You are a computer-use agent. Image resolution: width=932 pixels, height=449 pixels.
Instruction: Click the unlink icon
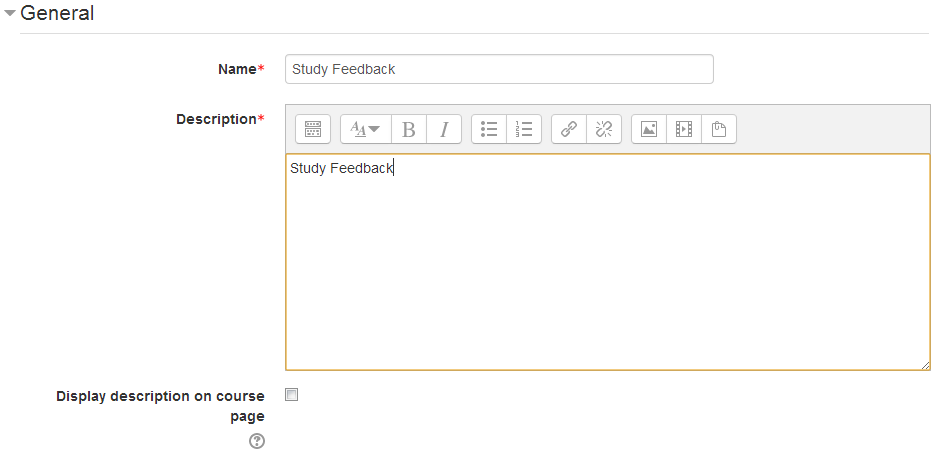click(604, 129)
